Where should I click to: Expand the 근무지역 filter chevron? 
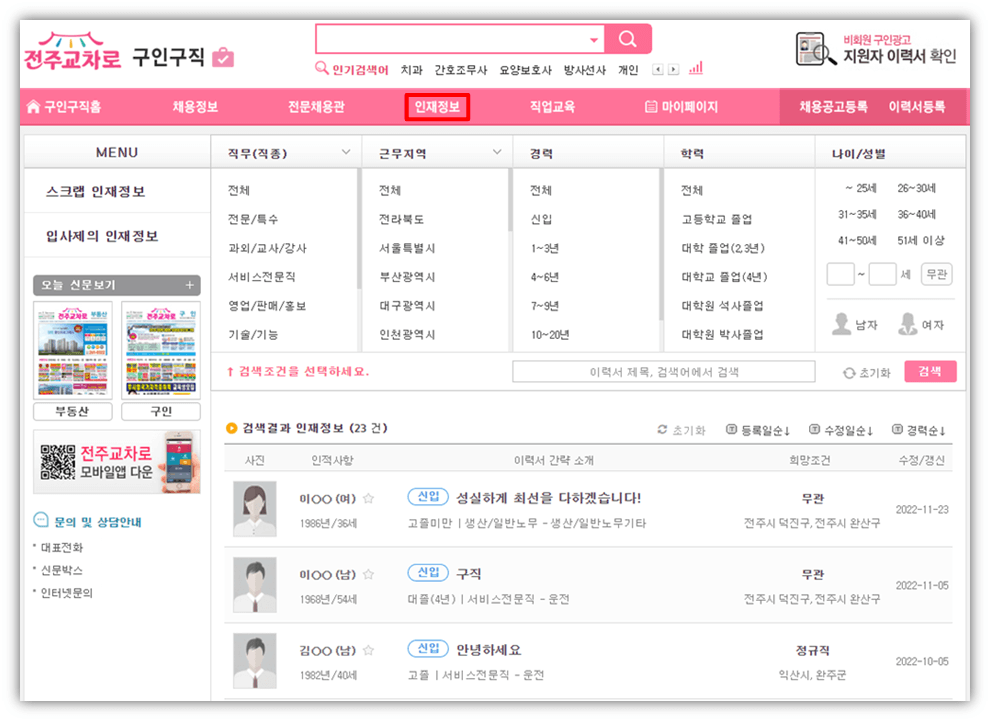tap(497, 152)
